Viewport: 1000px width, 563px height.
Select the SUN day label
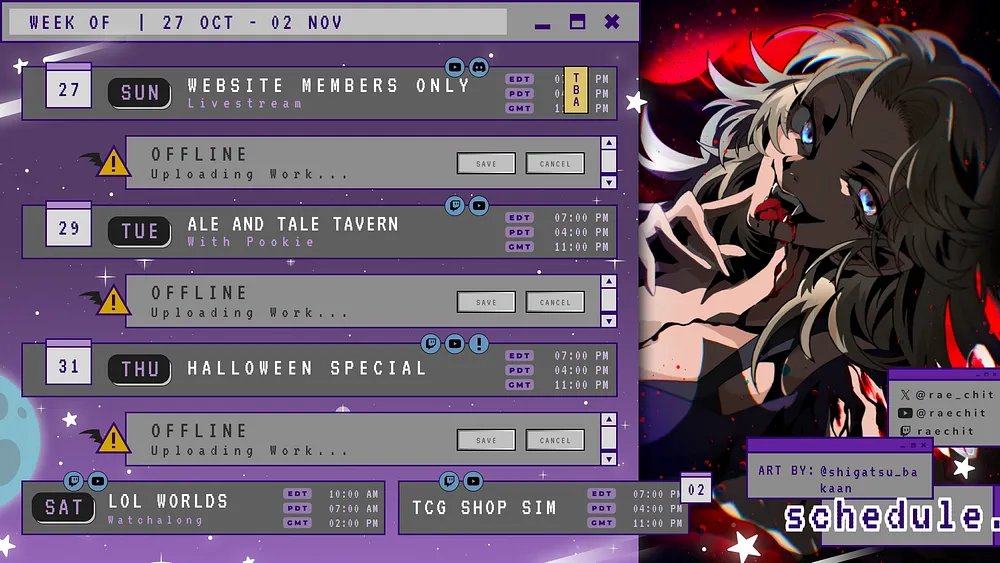[139, 93]
